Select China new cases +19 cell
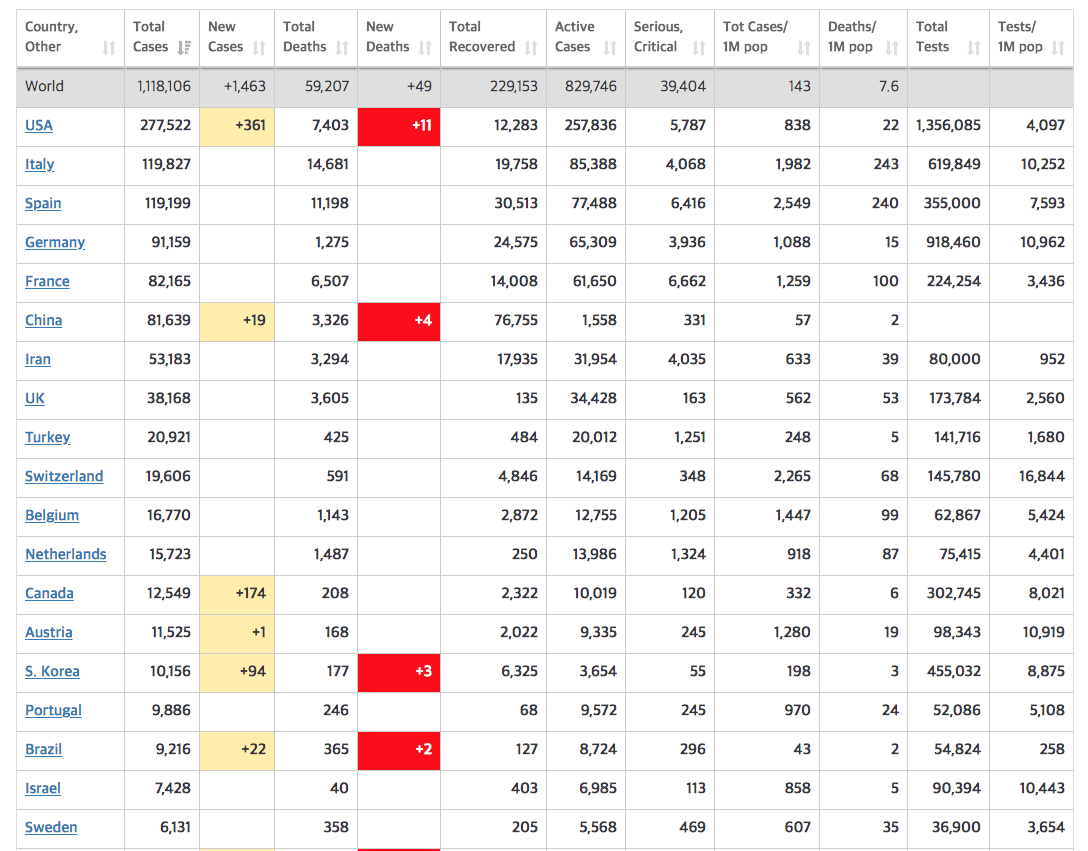The width and height of the screenshot is (1088, 851). tap(237, 321)
